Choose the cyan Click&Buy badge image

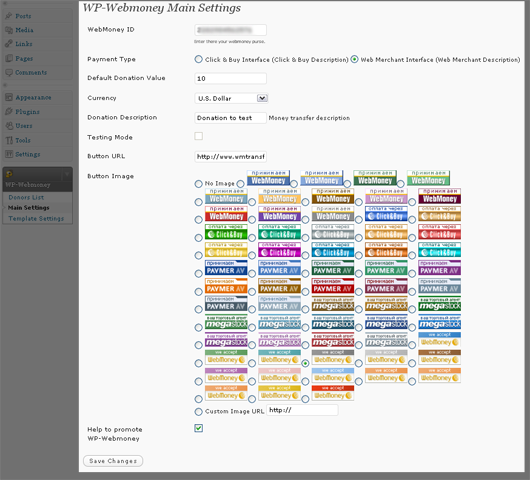pyautogui.click(x=439, y=250)
